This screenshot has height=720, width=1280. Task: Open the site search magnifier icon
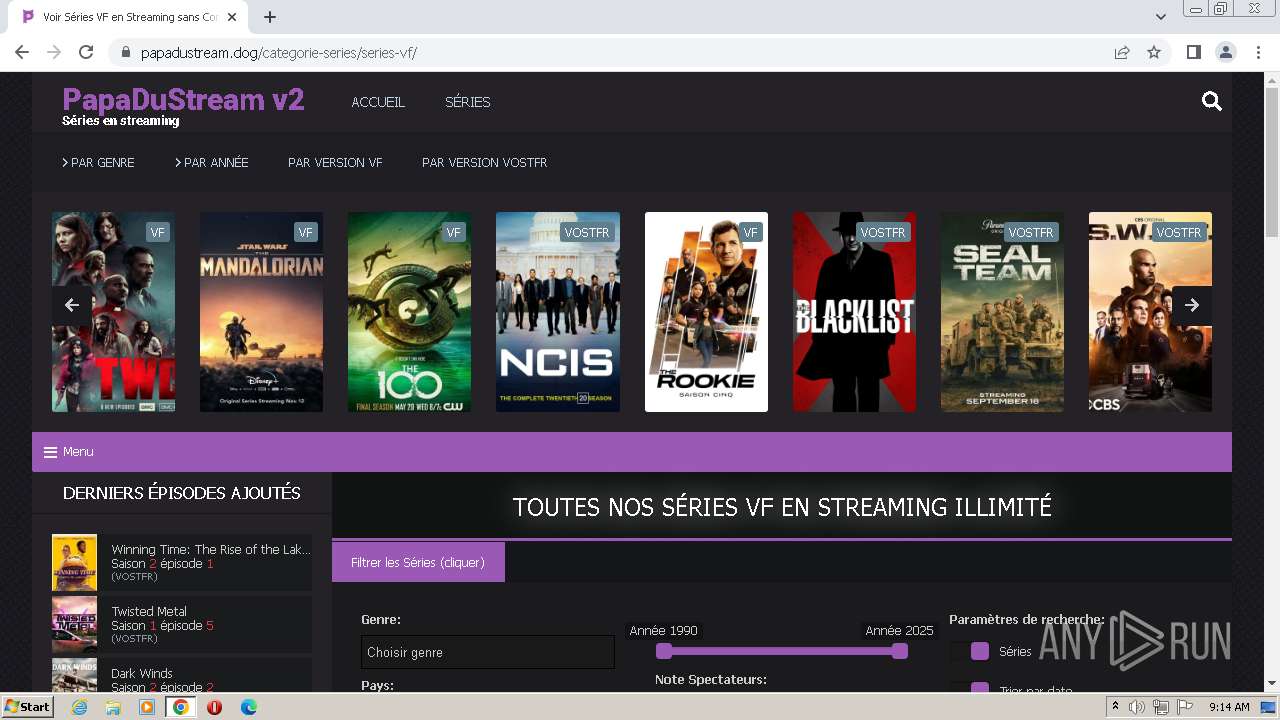1211,101
